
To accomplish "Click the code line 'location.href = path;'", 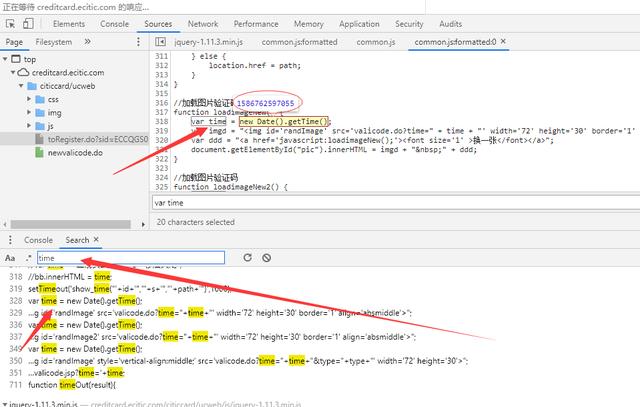I will click(x=255, y=65).
